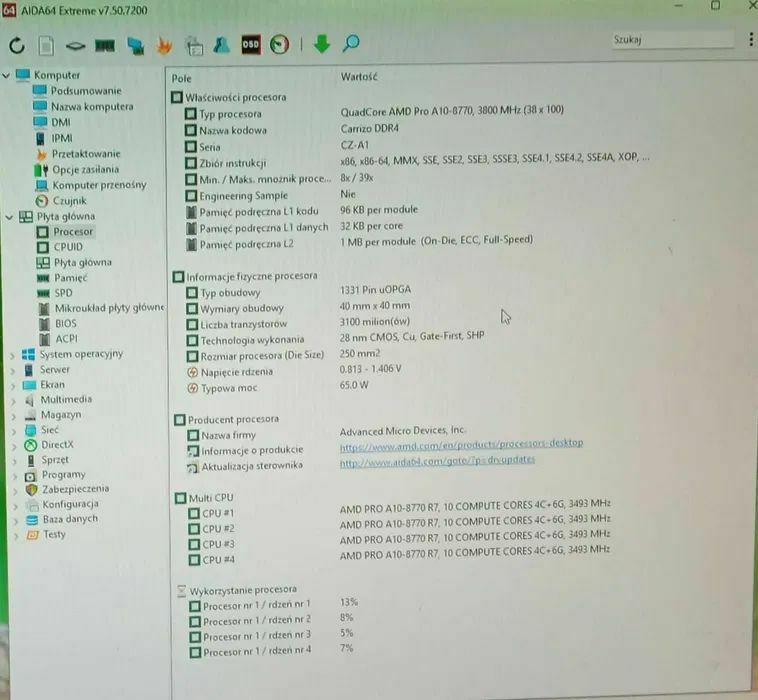Open the clipboard report toolbar icon

(x=194, y=45)
